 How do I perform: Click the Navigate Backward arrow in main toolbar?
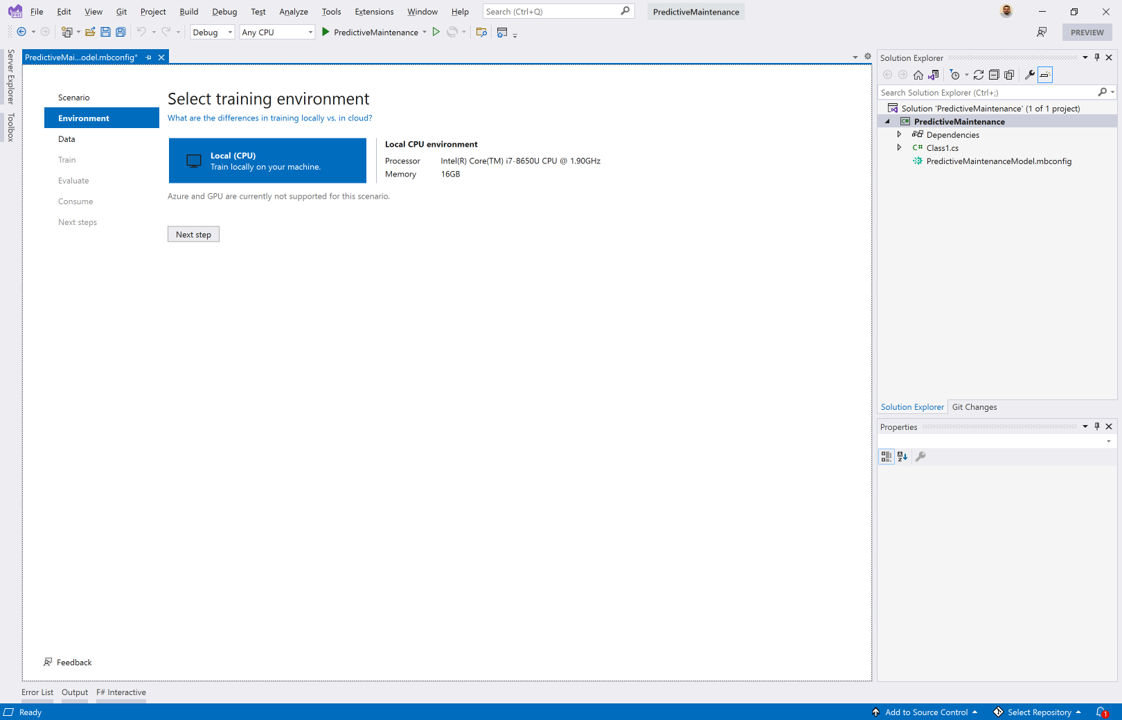click(x=21, y=31)
